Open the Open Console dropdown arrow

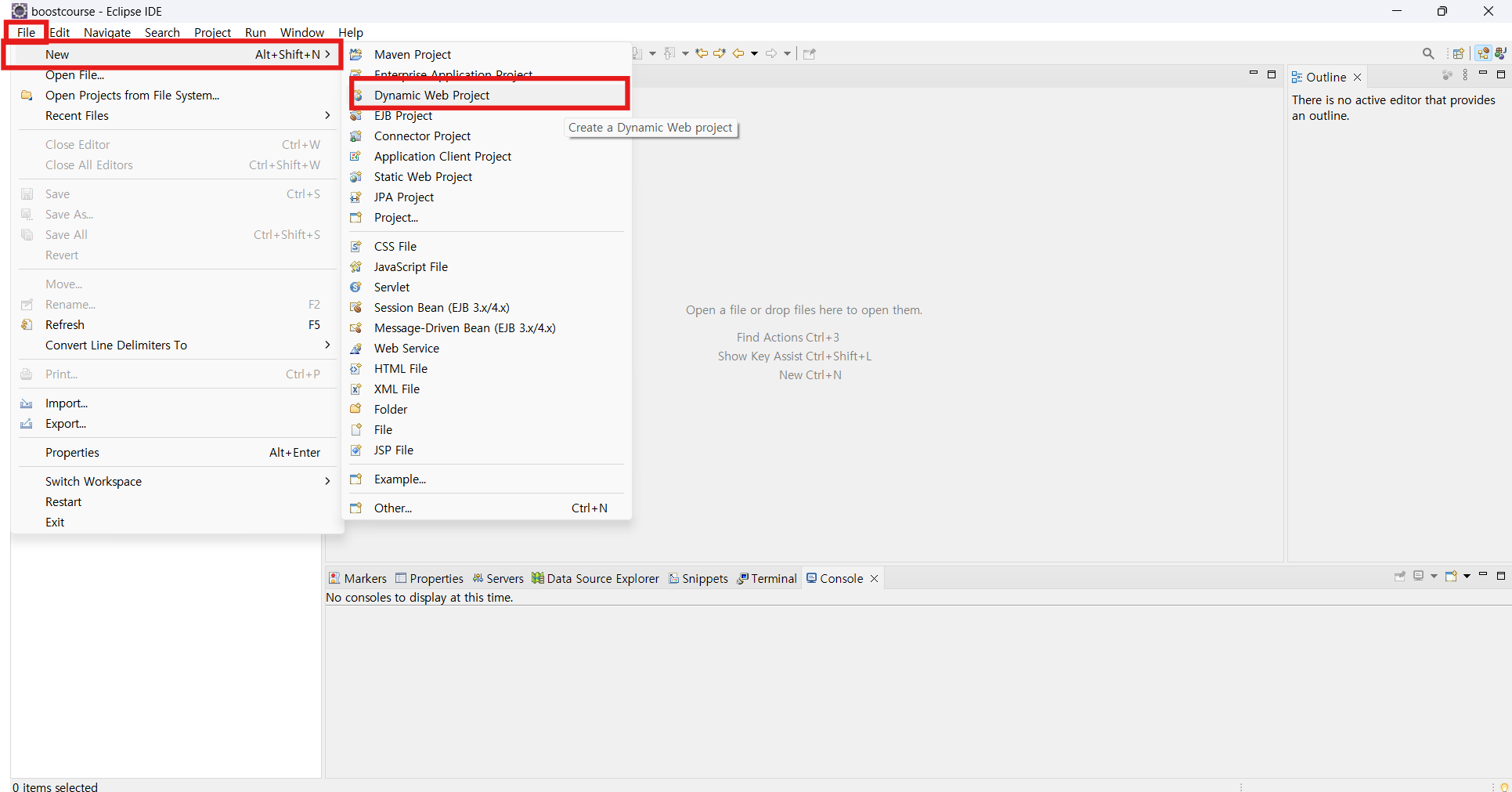(x=1467, y=577)
